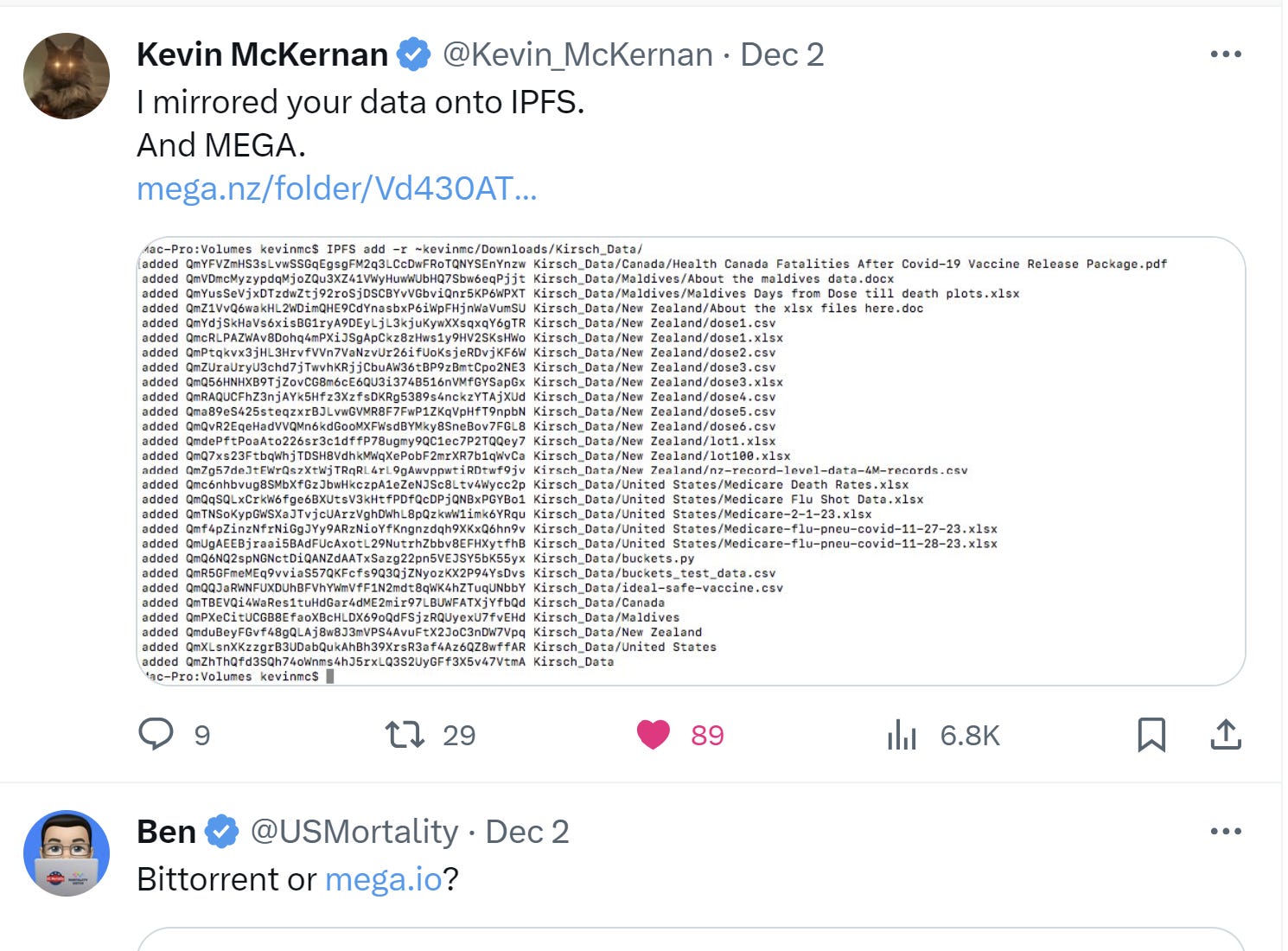Open more options on Kevin's tweet
This screenshot has width=1288, height=951.
click(x=1226, y=54)
